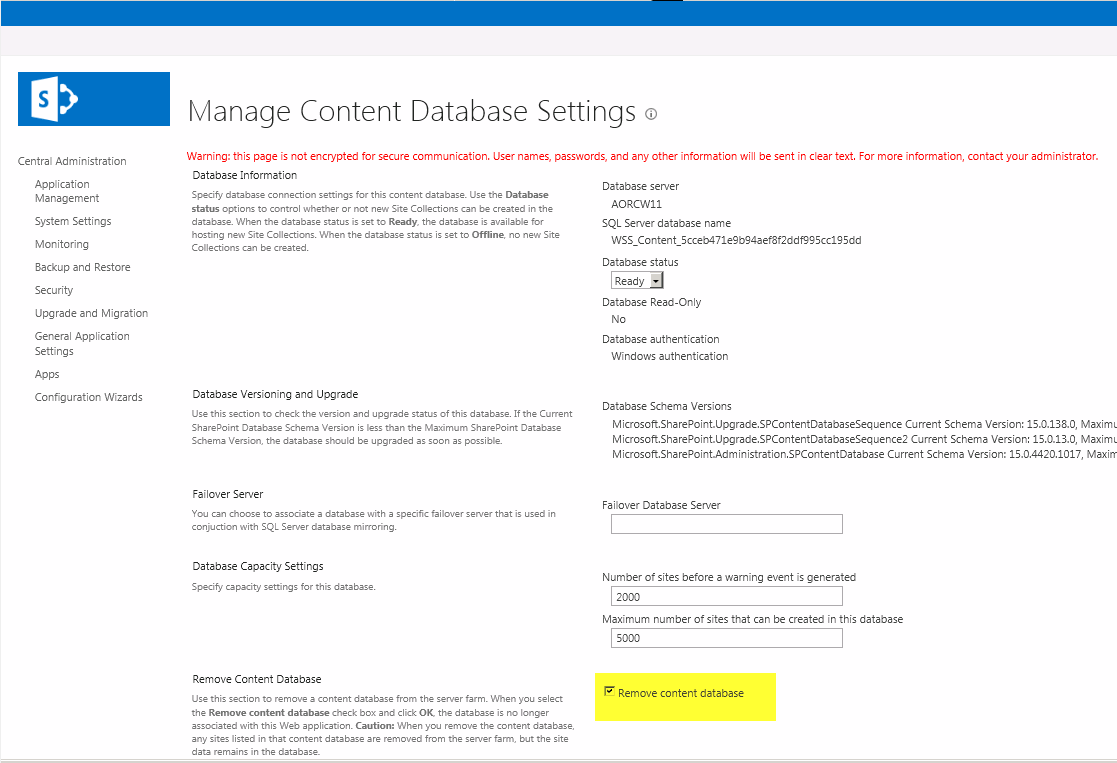Click the Failover Server section heading
Screen dimensions: 1117x763
pos(227,494)
